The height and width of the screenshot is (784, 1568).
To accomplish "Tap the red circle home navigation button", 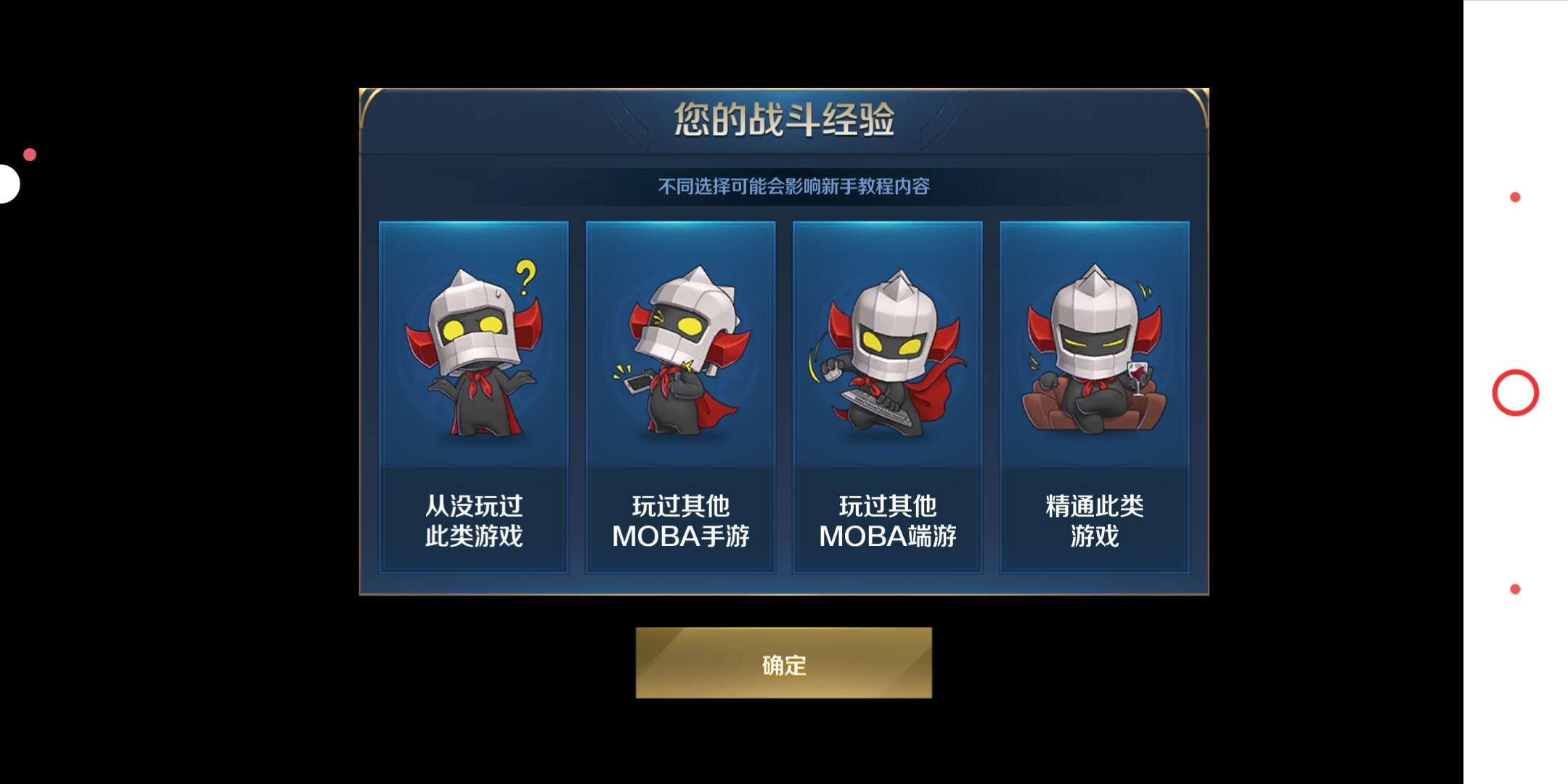I will pos(1515,393).
